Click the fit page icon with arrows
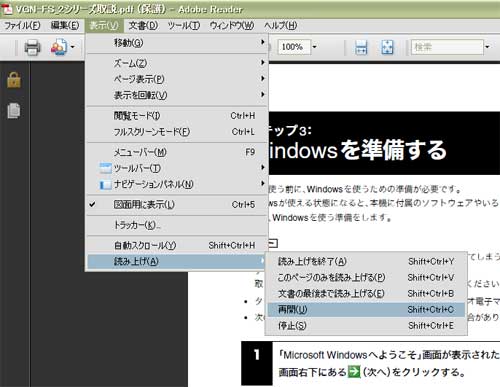Viewport: 500px width, 387px height. click(x=387, y=47)
